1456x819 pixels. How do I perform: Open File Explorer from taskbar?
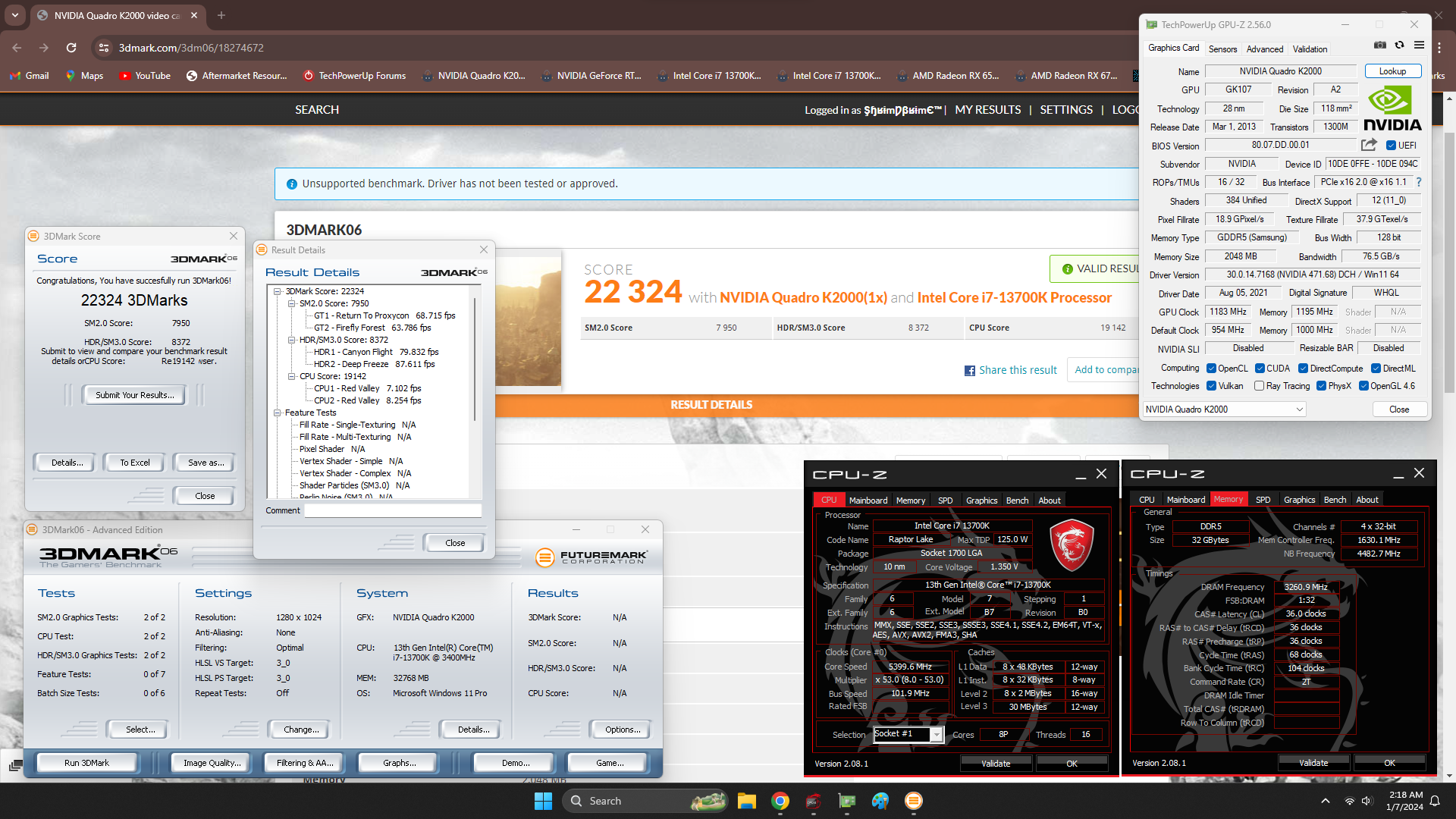pyautogui.click(x=747, y=801)
